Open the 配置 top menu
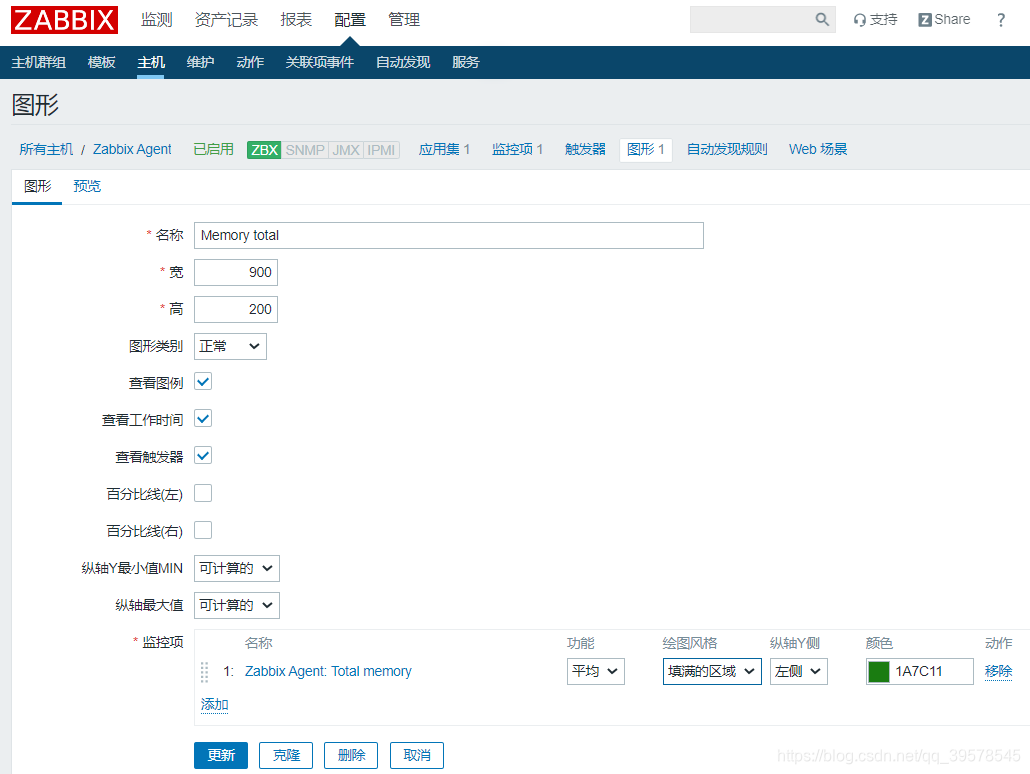Screen dimensions: 1030x774 (x=349, y=20)
